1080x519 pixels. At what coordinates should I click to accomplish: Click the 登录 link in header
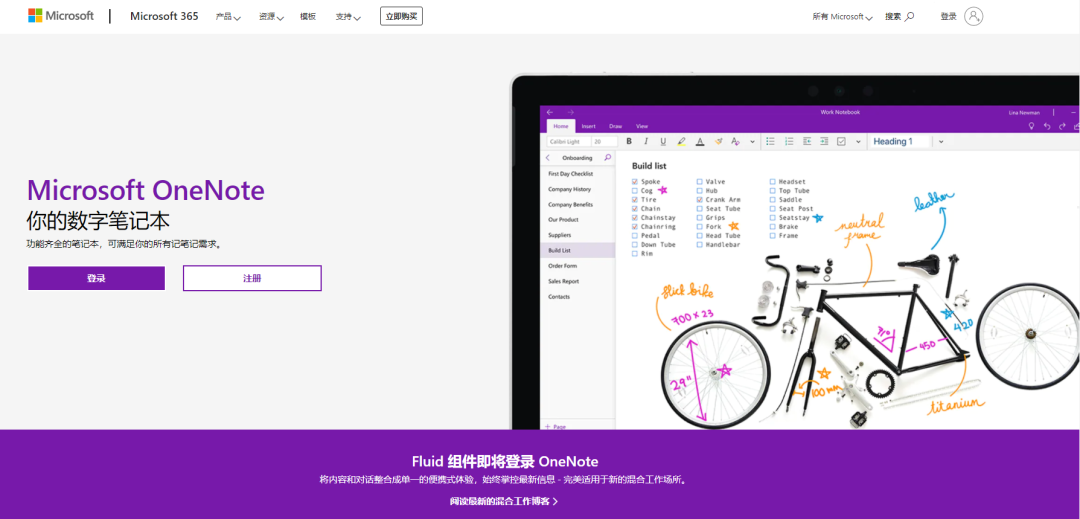point(948,17)
